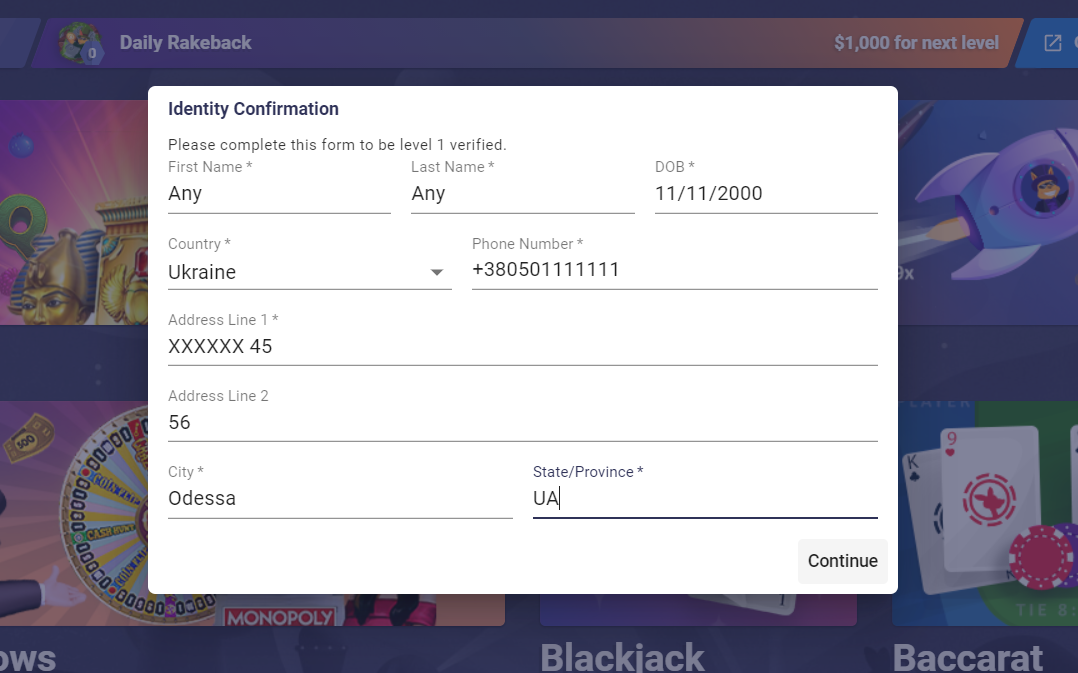Select the Last Name input field
This screenshot has width=1078, height=673.
(522, 194)
